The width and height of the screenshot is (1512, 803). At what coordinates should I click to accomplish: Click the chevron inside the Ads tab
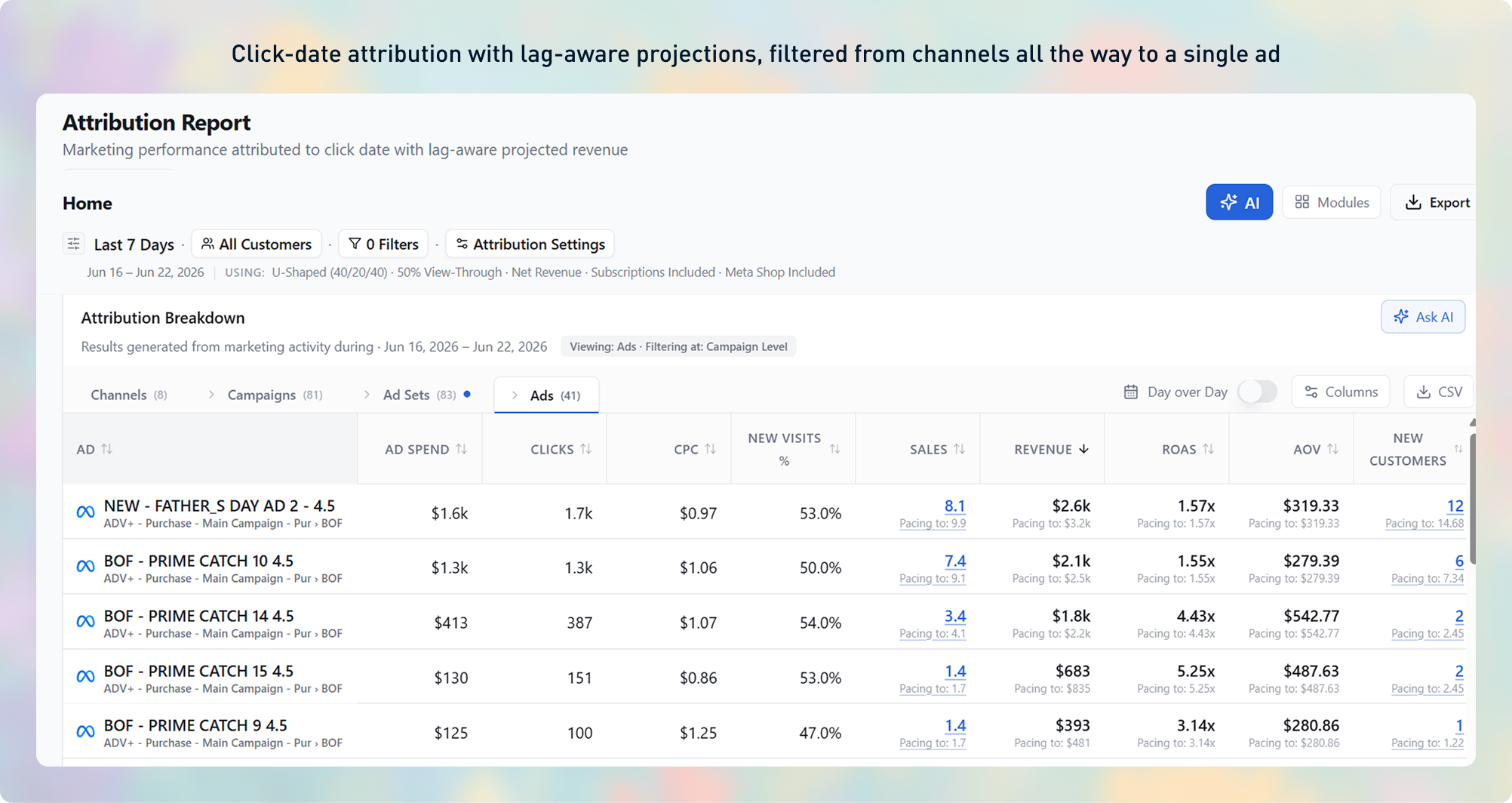coord(515,395)
